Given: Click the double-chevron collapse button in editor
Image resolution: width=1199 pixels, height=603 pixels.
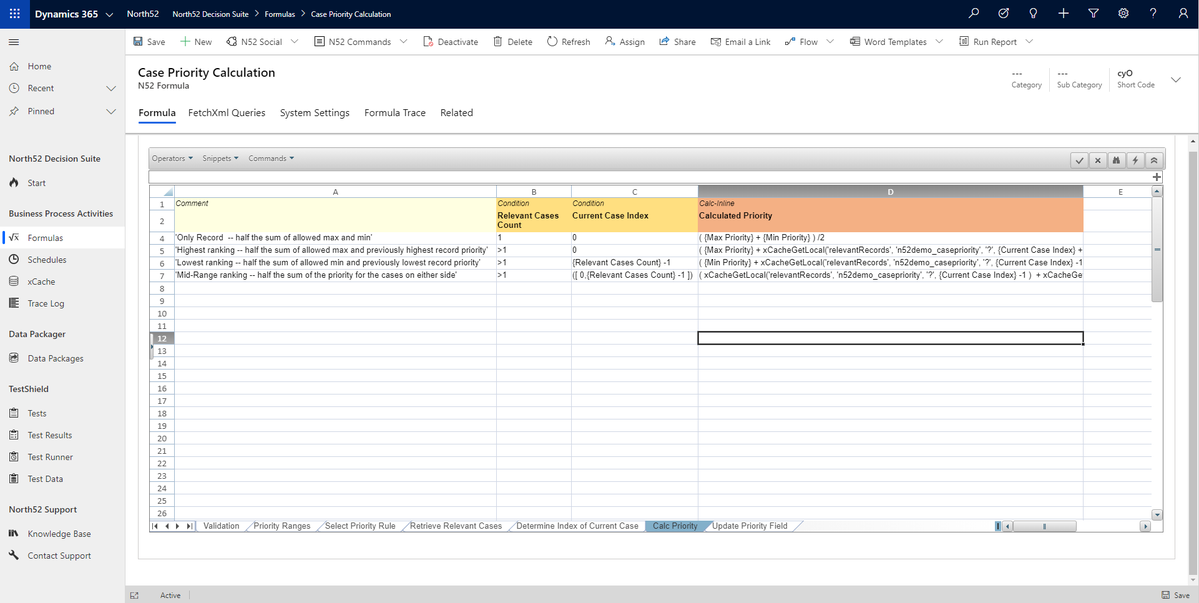Looking at the screenshot, I should coord(1154,160).
